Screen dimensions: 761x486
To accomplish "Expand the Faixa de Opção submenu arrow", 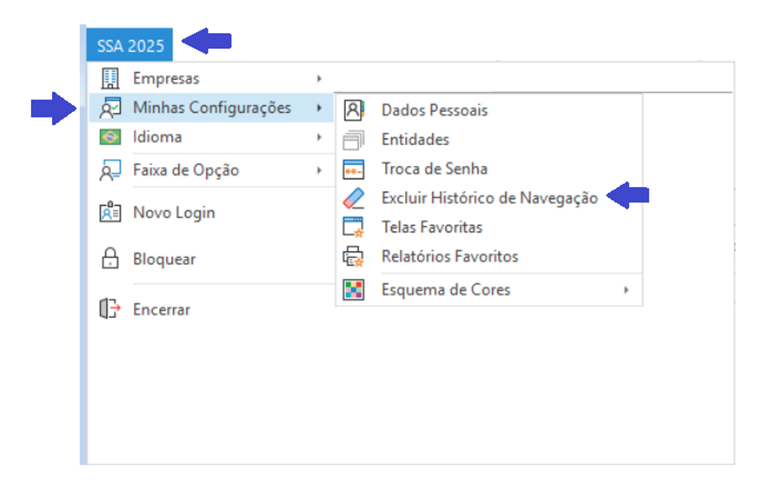I will [x=319, y=170].
